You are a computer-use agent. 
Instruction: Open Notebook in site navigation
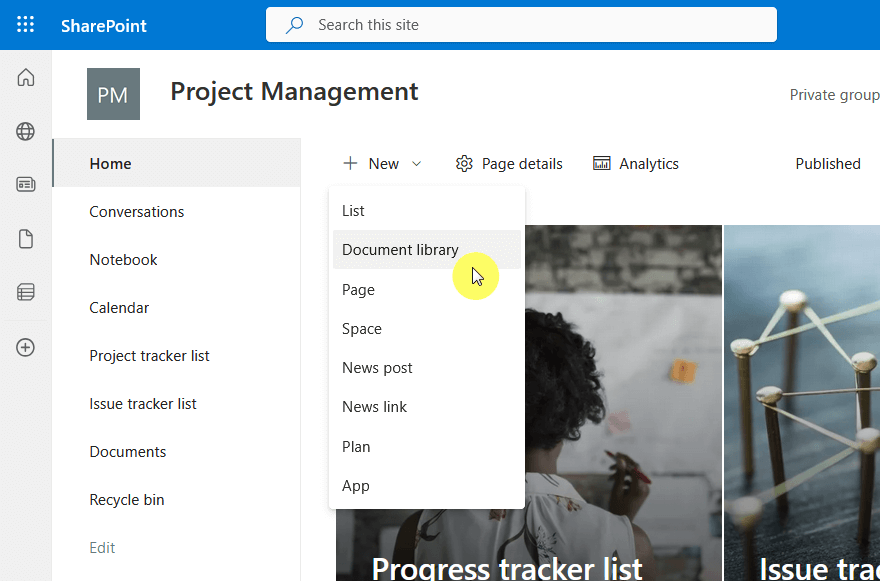[x=177, y=259]
